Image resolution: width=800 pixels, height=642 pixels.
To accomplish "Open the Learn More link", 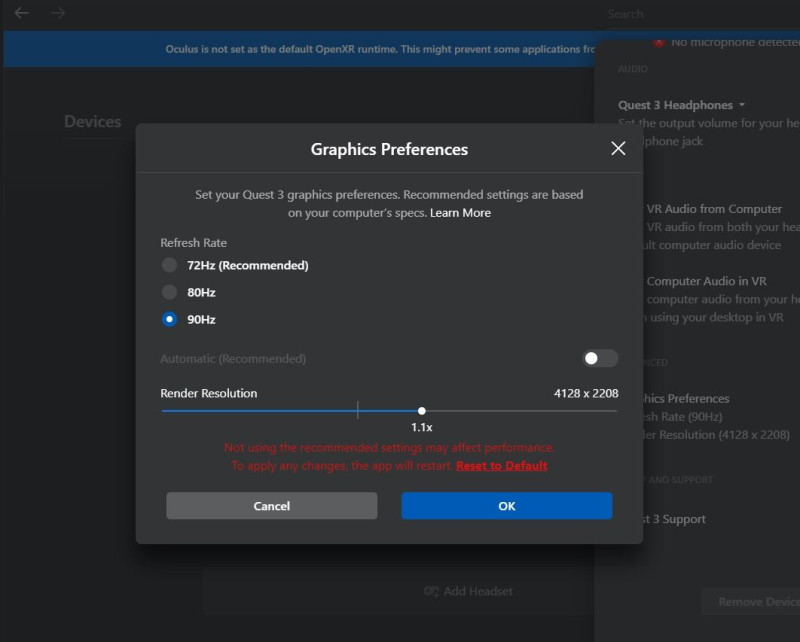I will [460, 213].
